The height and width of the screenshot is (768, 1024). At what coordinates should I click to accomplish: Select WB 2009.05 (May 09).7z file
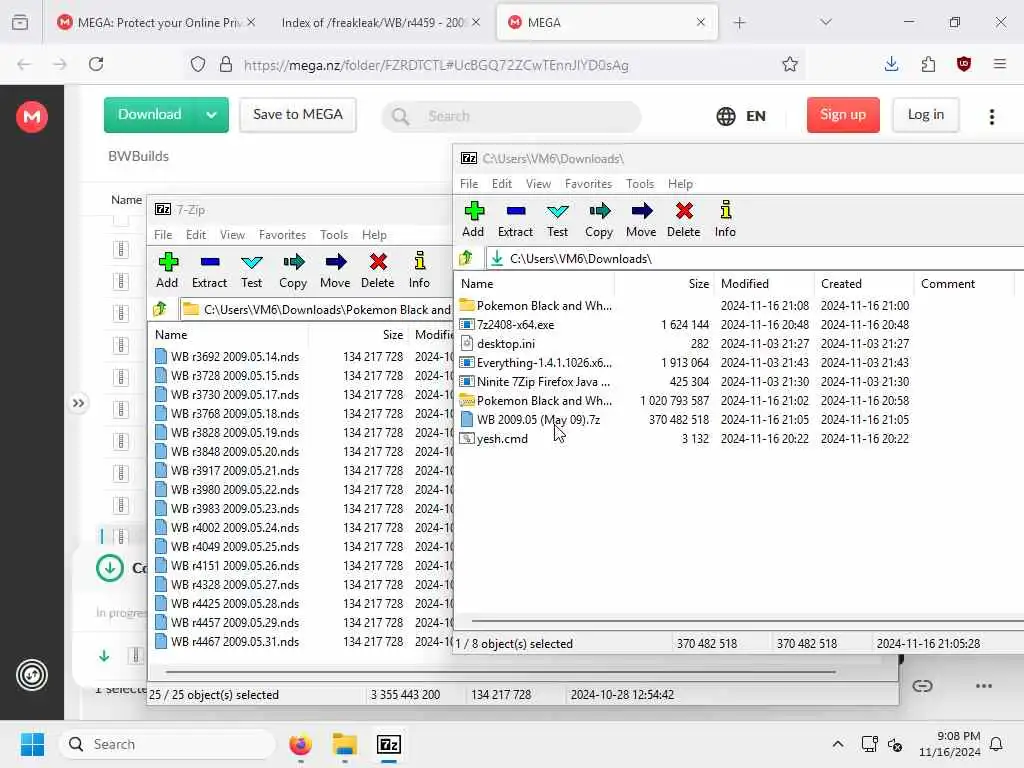pos(538,420)
